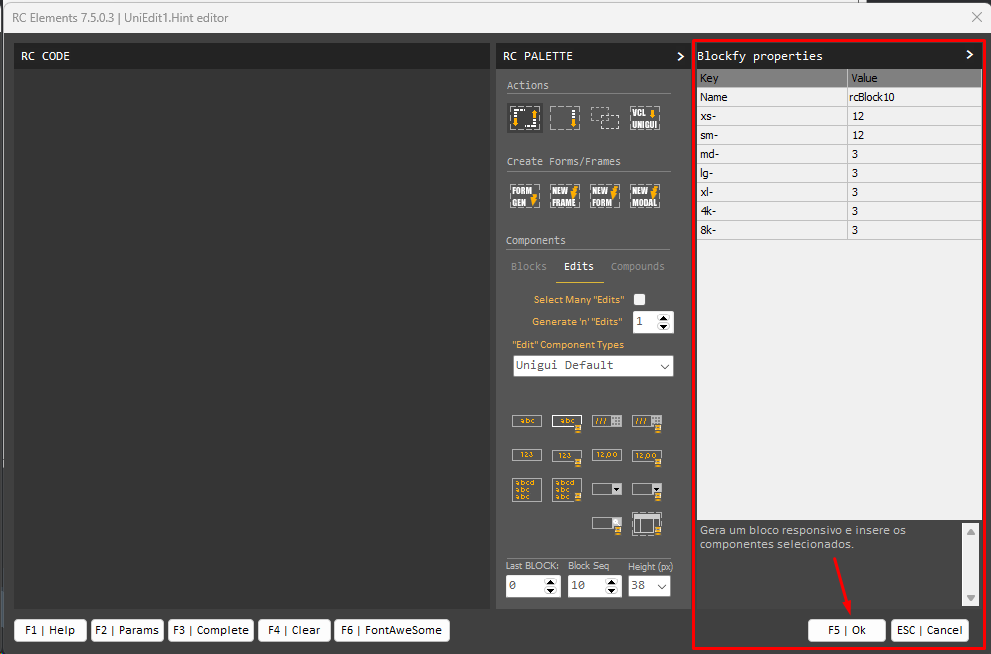Select the plain '123' number edit component
This screenshot has height=654, width=991.
[526, 455]
